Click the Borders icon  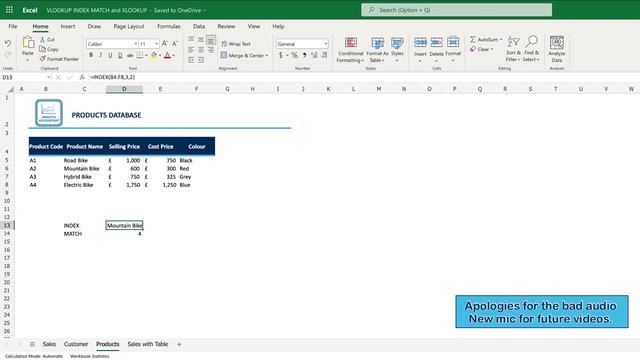pyautogui.click(x=140, y=55)
